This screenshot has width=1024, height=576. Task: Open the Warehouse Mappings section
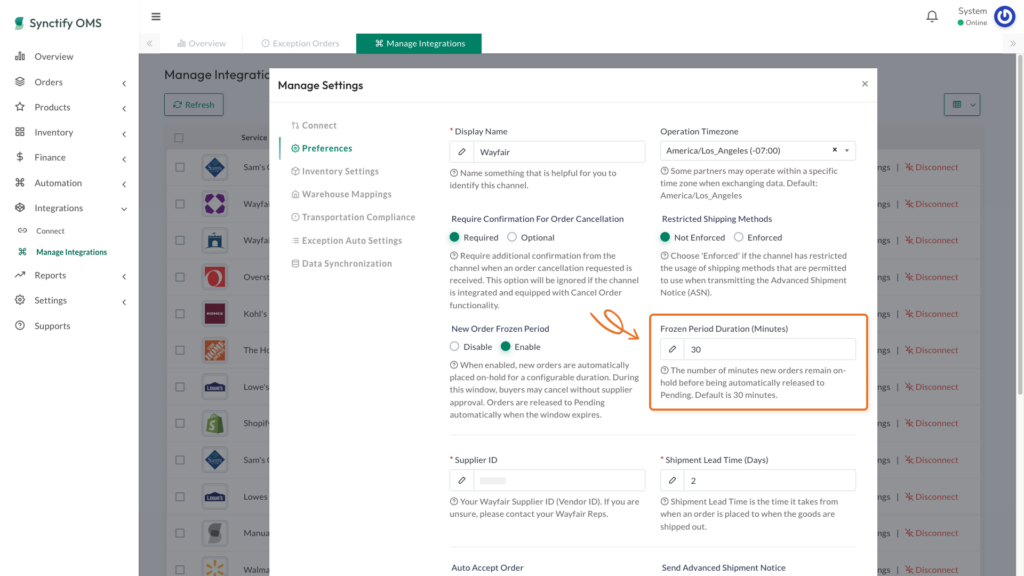point(342,194)
